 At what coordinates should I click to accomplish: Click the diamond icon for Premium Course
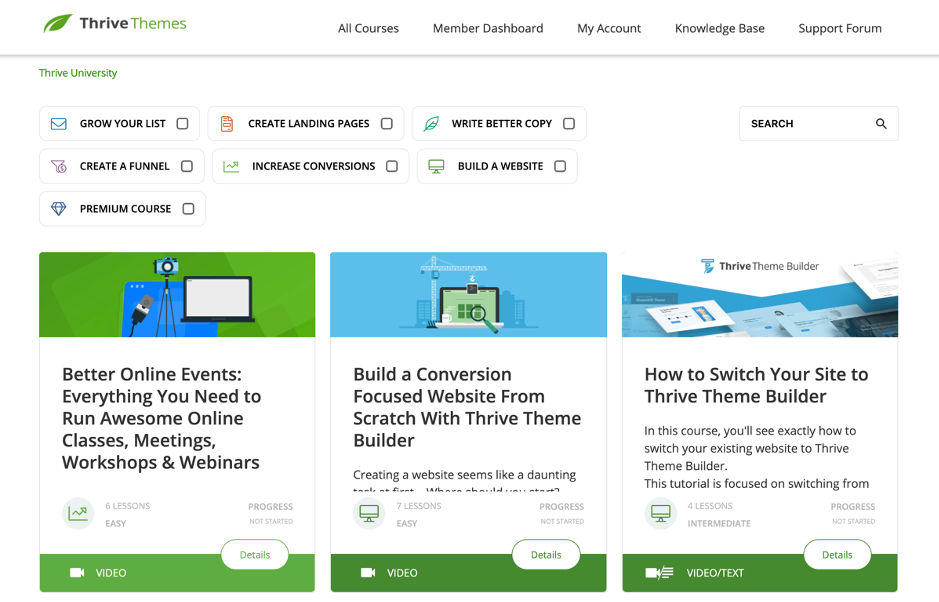click(x=59, y=209)
